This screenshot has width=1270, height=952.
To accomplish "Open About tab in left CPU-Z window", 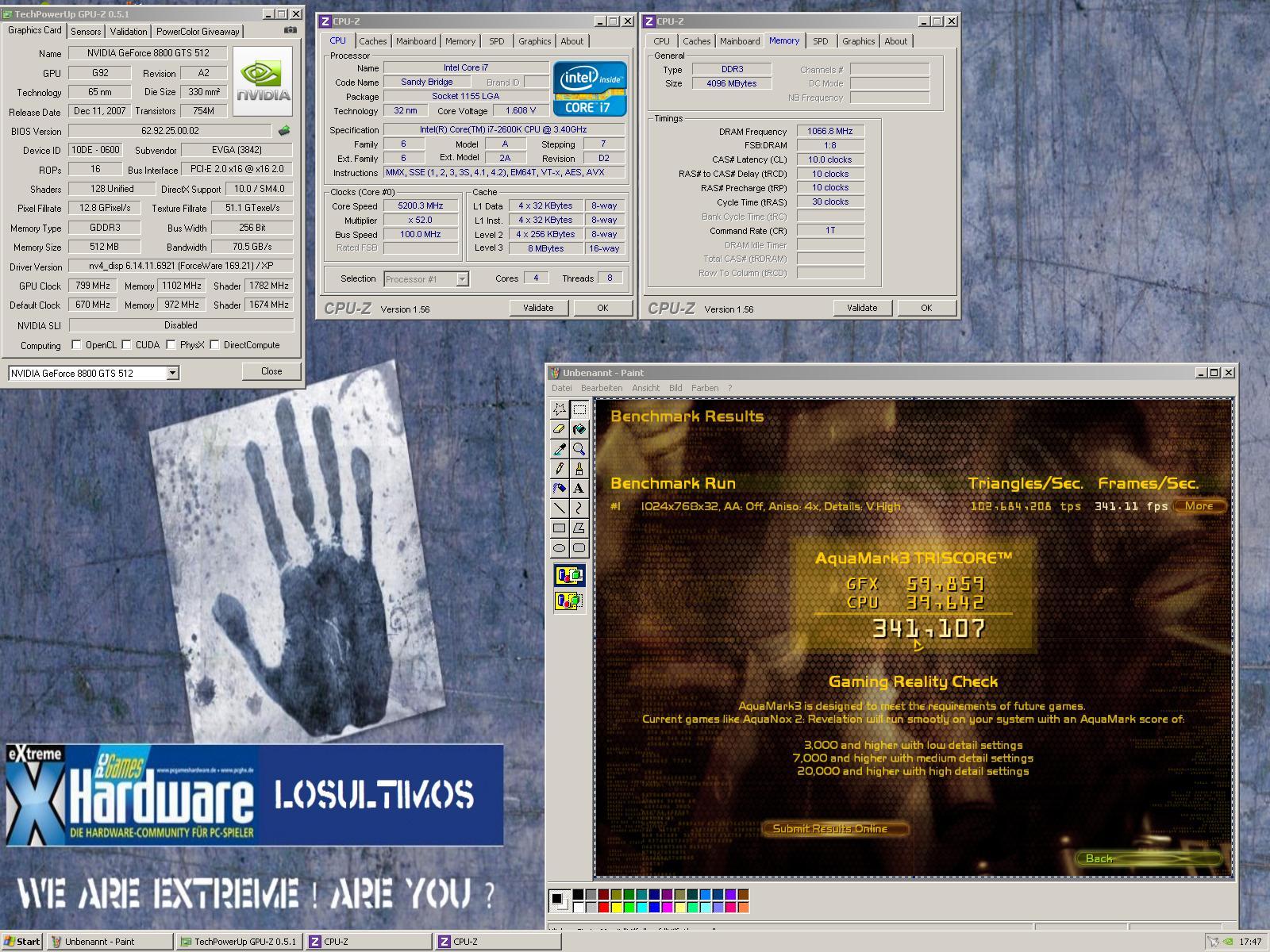I will pos(571,41).
